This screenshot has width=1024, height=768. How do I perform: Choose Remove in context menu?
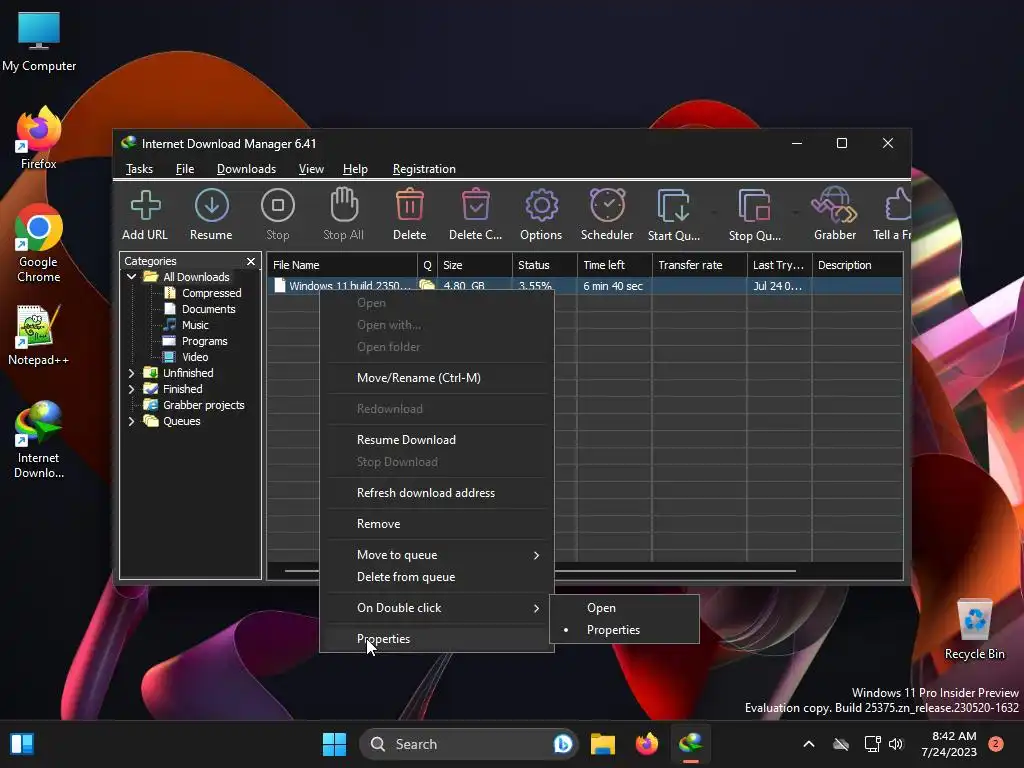(436, 524)
